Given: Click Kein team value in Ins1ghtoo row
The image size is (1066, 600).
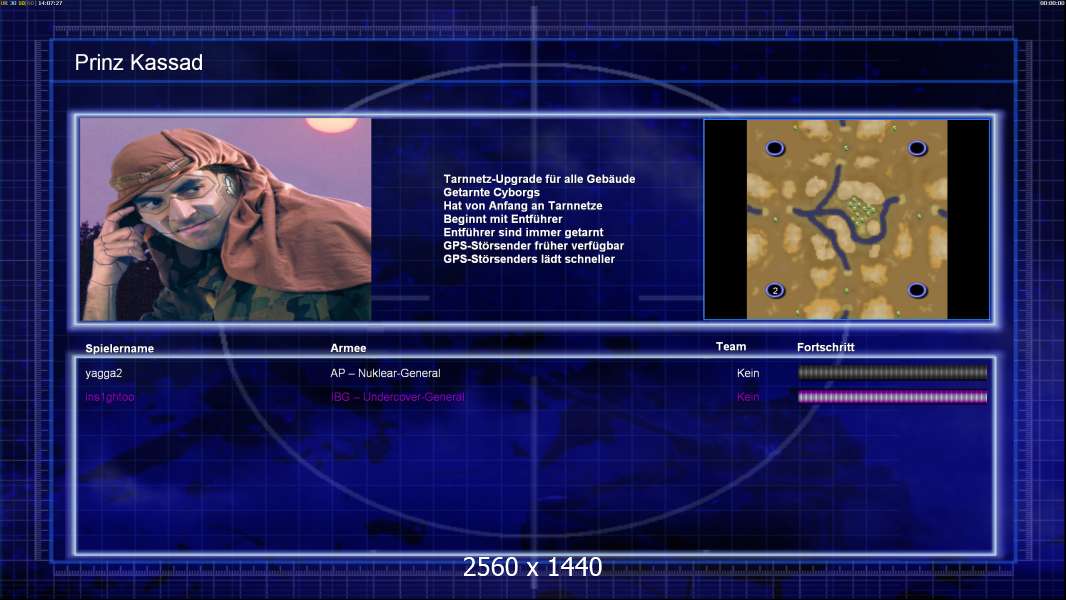Looking at the screenshot, I should 748,397.
